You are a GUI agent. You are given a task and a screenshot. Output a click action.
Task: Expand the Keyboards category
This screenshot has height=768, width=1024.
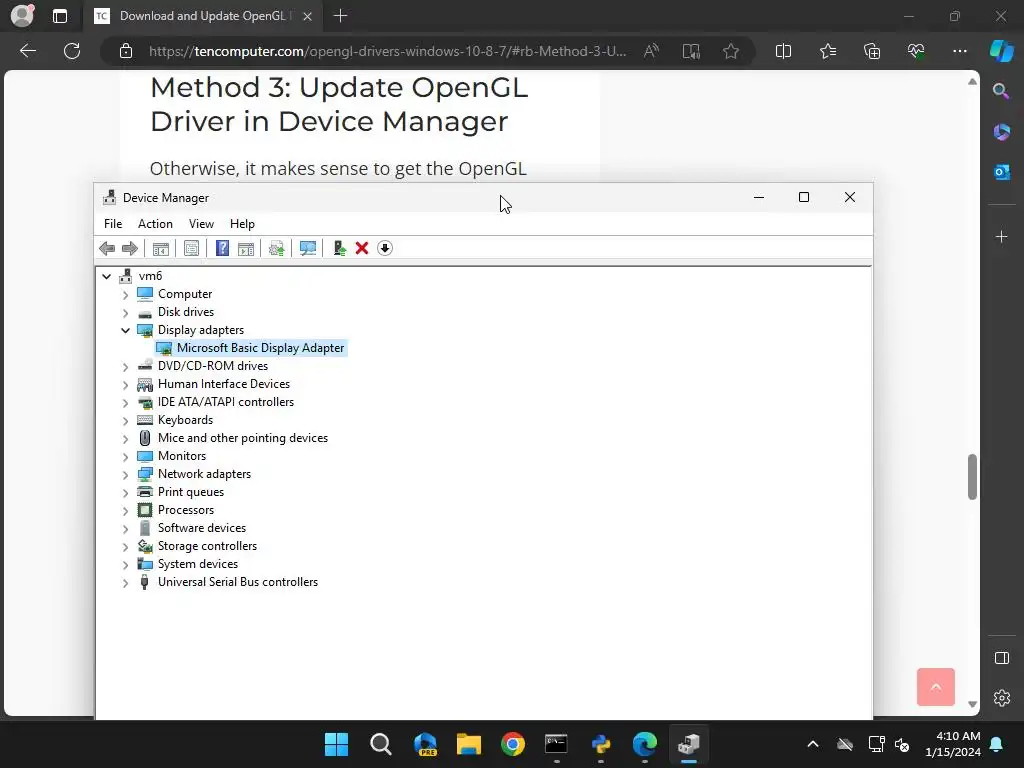[x=125, y=421]
